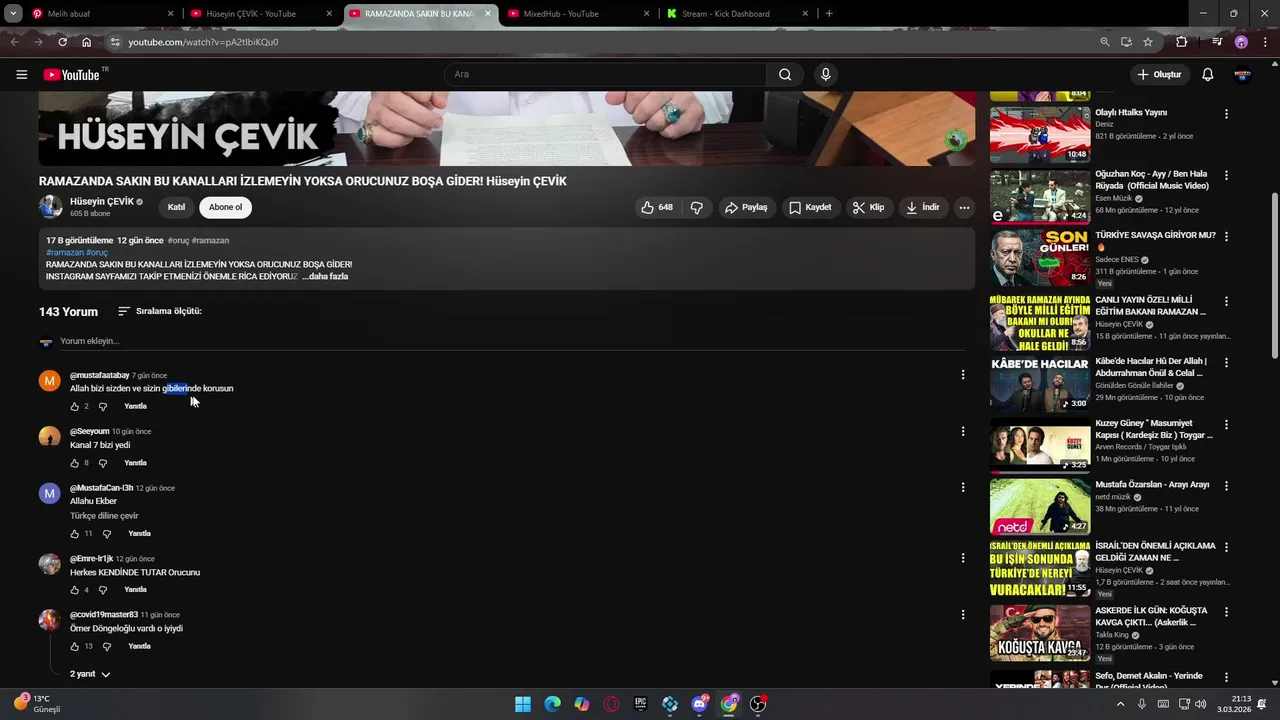Open options menu for @Seeyoum comment
Screen dimensions: 1280x720
(963, 431)
